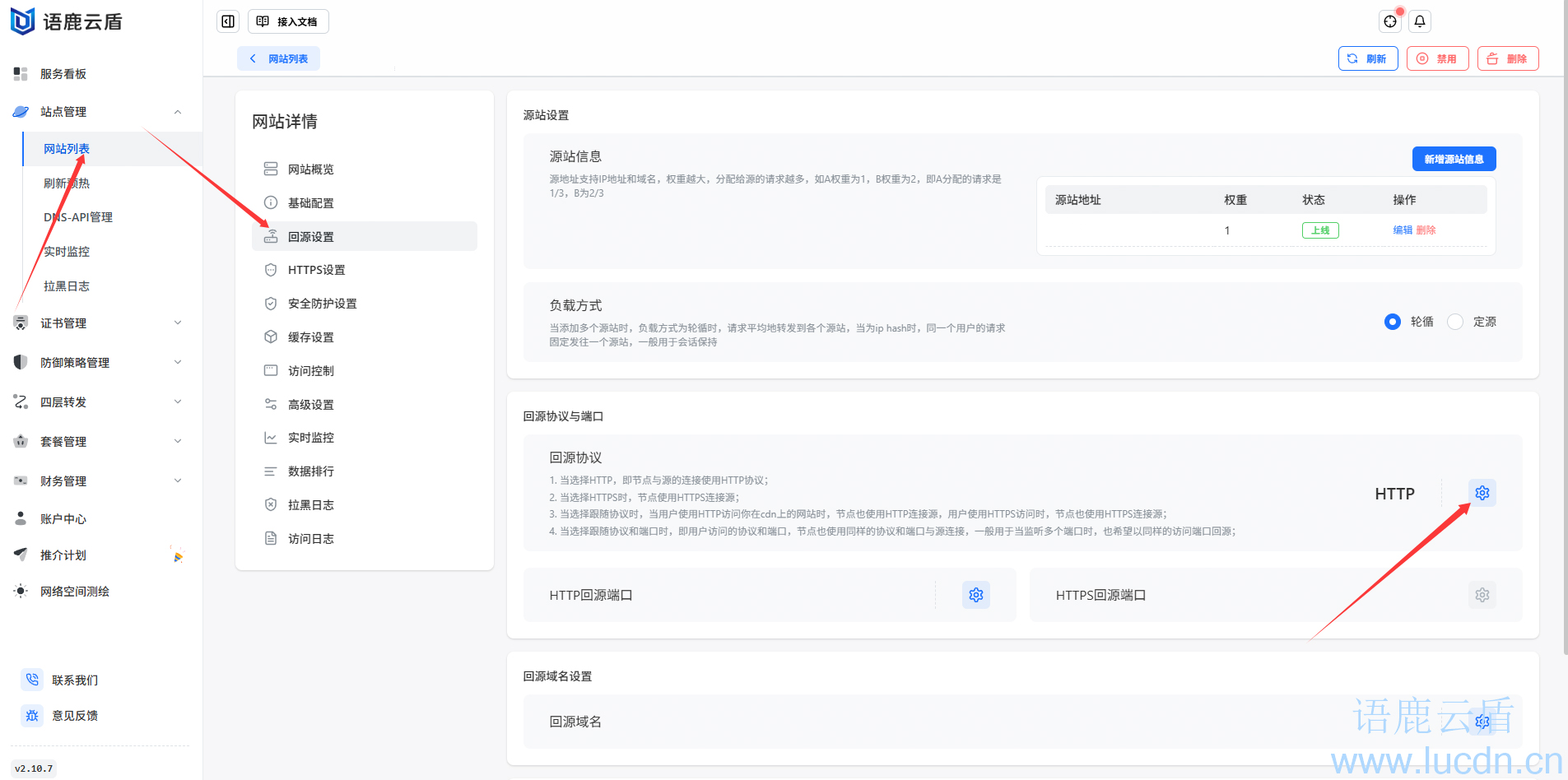
Task: Open the 缓存设置 cache settings icon
Action: tap(272, 337)
